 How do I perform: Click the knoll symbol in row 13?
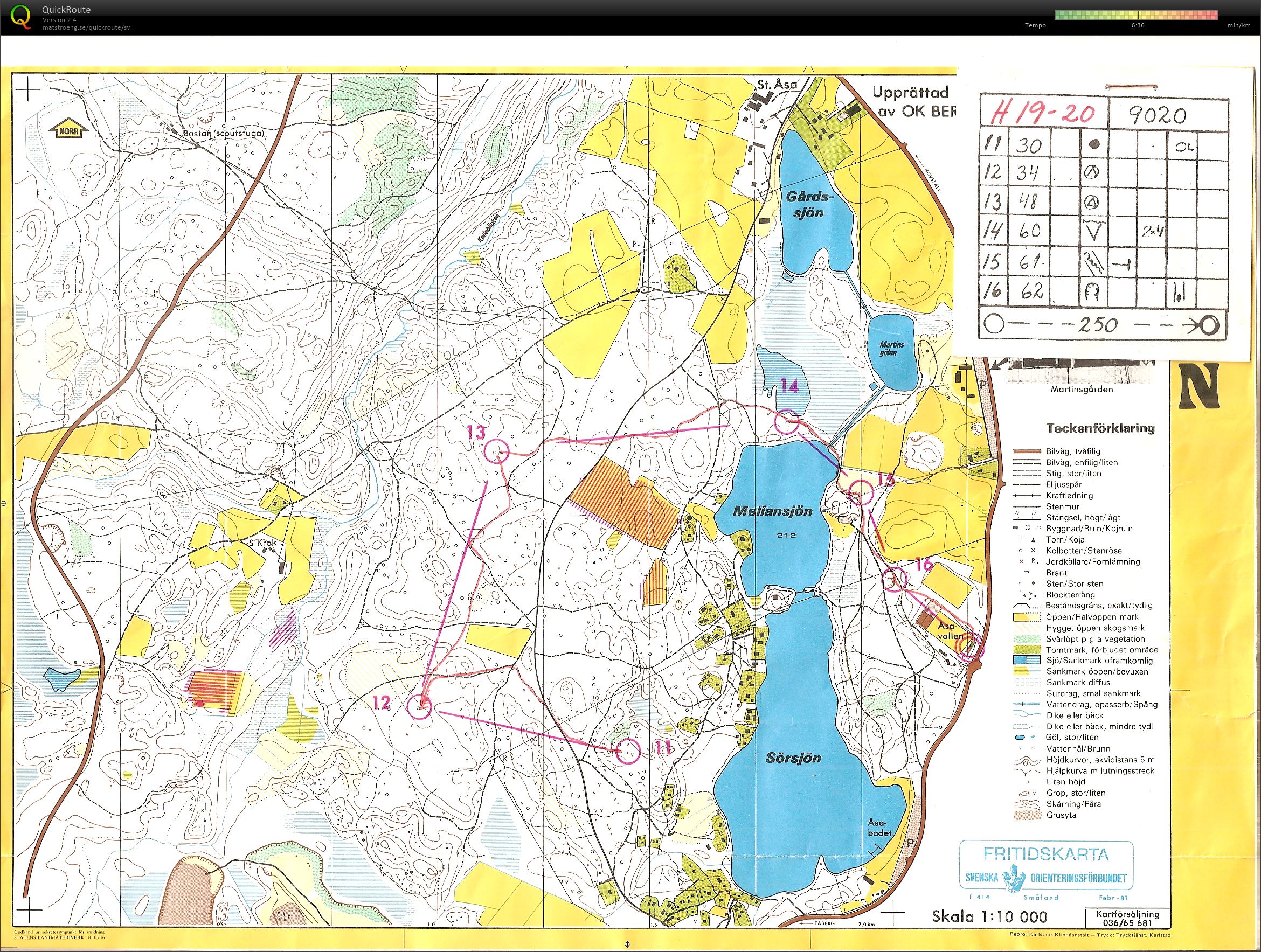pos(1092,202)
